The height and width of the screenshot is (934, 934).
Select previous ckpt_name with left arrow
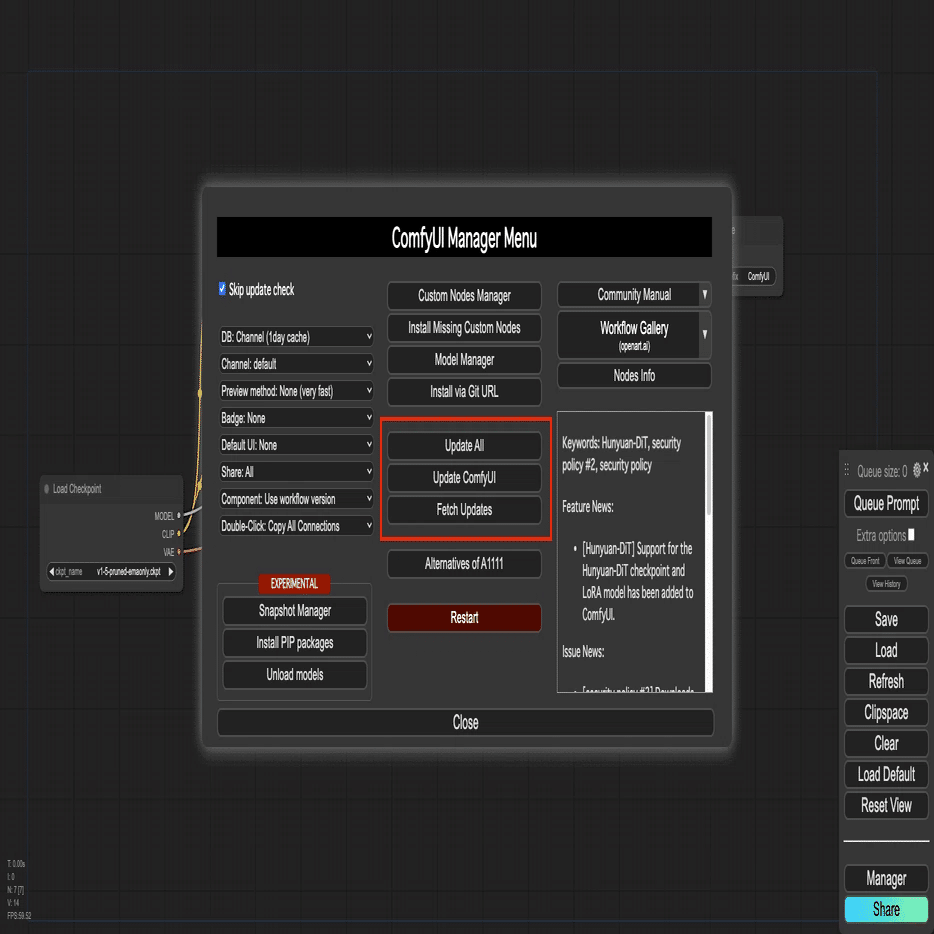(x=51, y=572)
